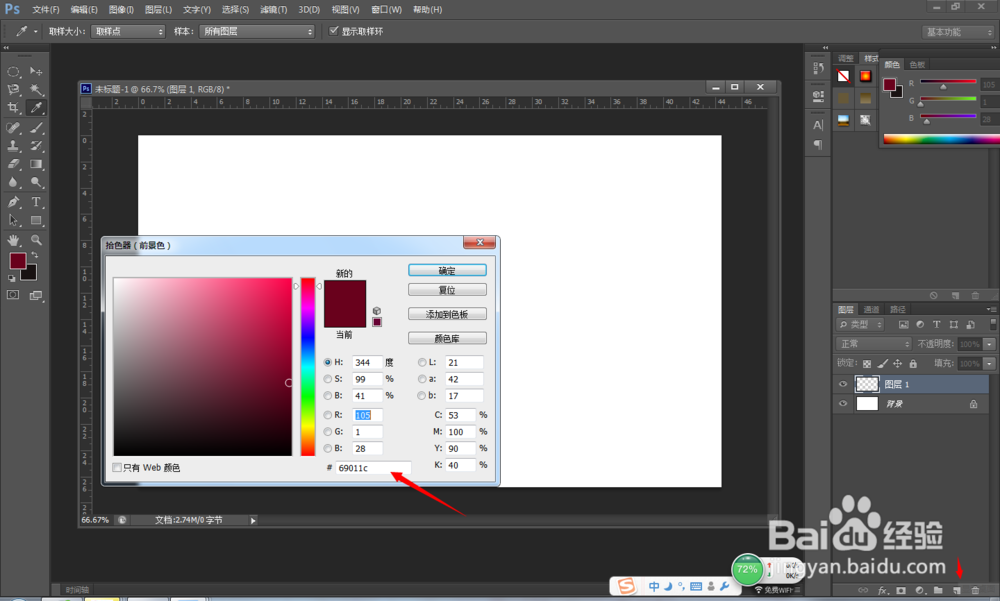Select the Eraser tool

pos(13,165)
